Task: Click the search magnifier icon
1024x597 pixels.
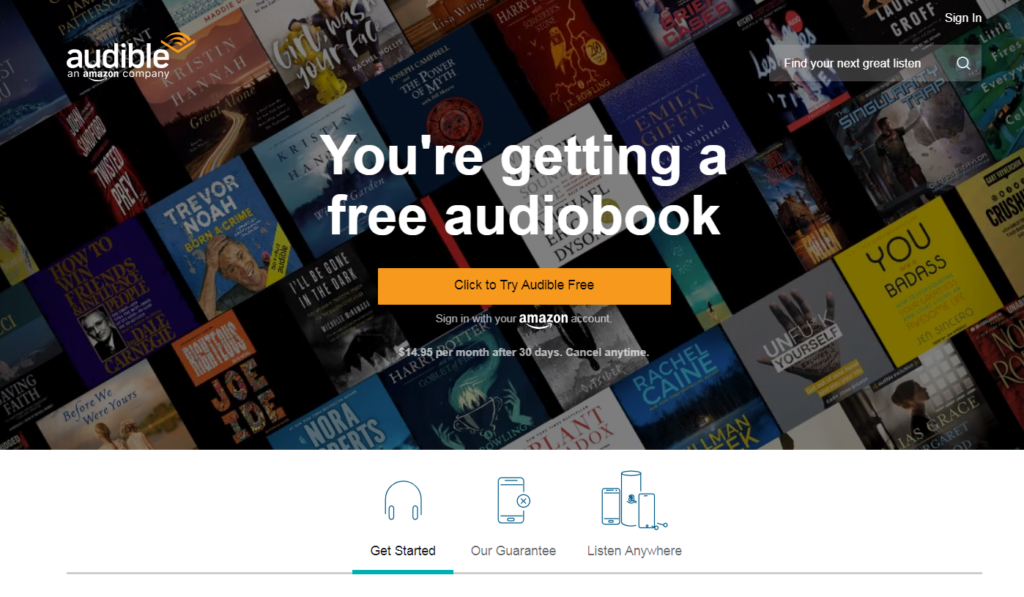Action: tap(963, 63)
